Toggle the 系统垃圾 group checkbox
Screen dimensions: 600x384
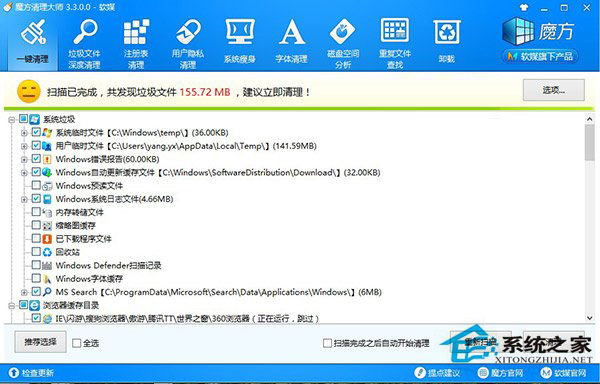pos(24,119)
